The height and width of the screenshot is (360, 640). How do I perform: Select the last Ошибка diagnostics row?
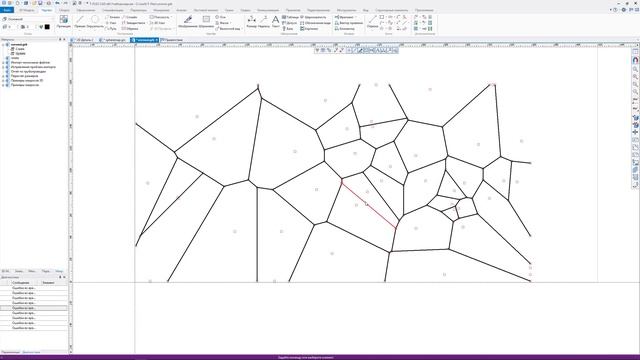click(33, 328)
